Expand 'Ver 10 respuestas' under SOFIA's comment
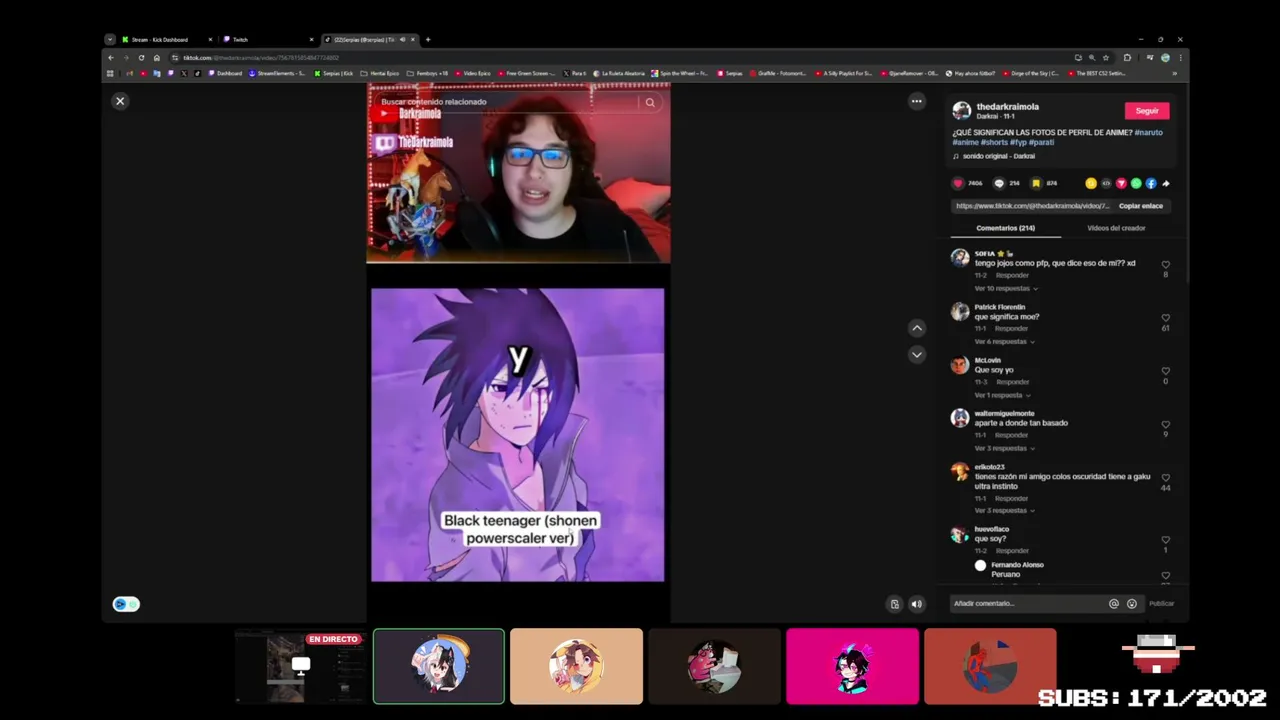 tap(1006, 288)
